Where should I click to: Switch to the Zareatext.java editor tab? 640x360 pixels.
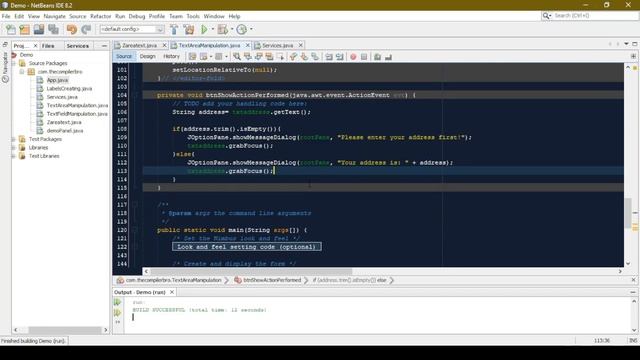click(x=139, y=45)
